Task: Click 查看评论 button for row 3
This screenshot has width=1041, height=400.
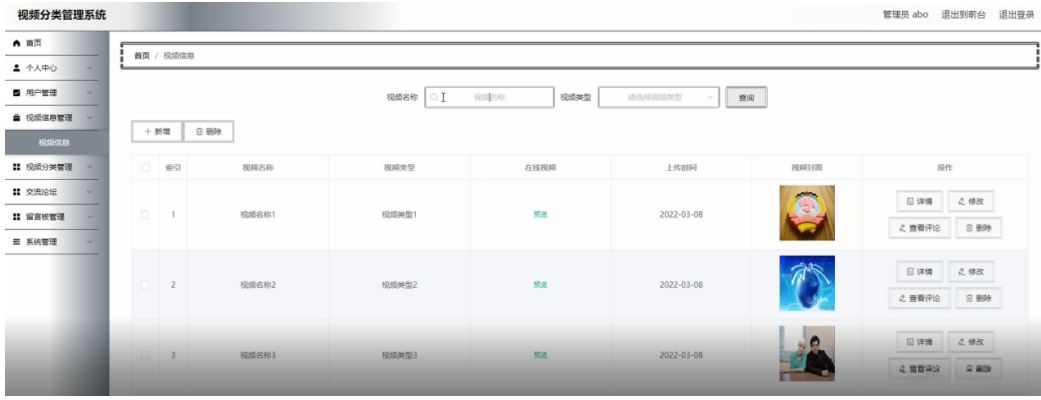Action: point(920,369)
